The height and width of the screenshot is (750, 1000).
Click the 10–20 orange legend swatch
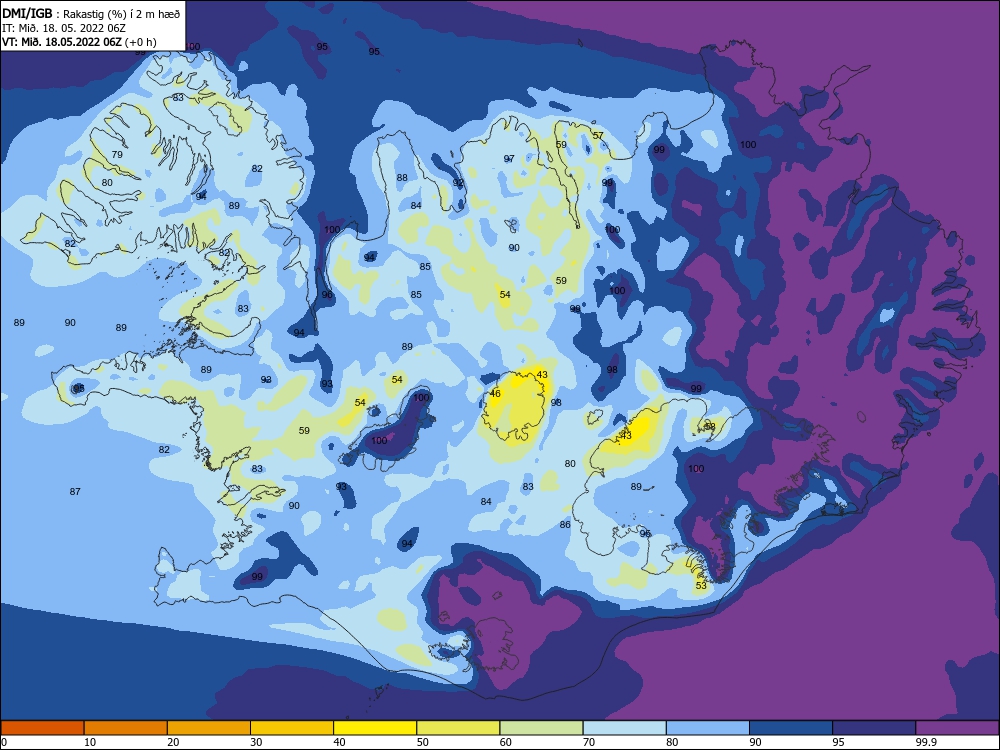pos(126,728)
